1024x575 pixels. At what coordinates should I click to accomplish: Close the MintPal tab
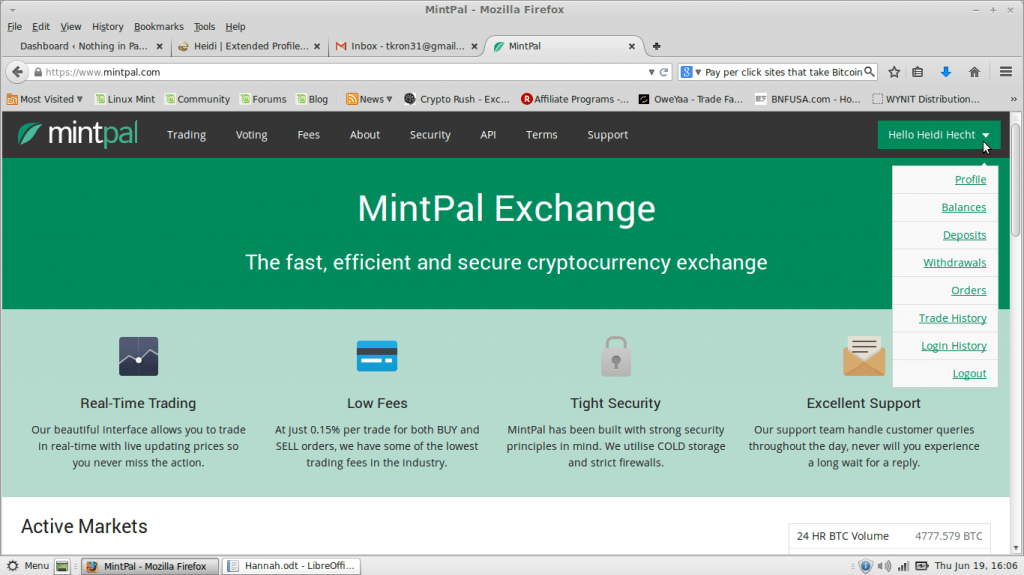click(632, 46)
